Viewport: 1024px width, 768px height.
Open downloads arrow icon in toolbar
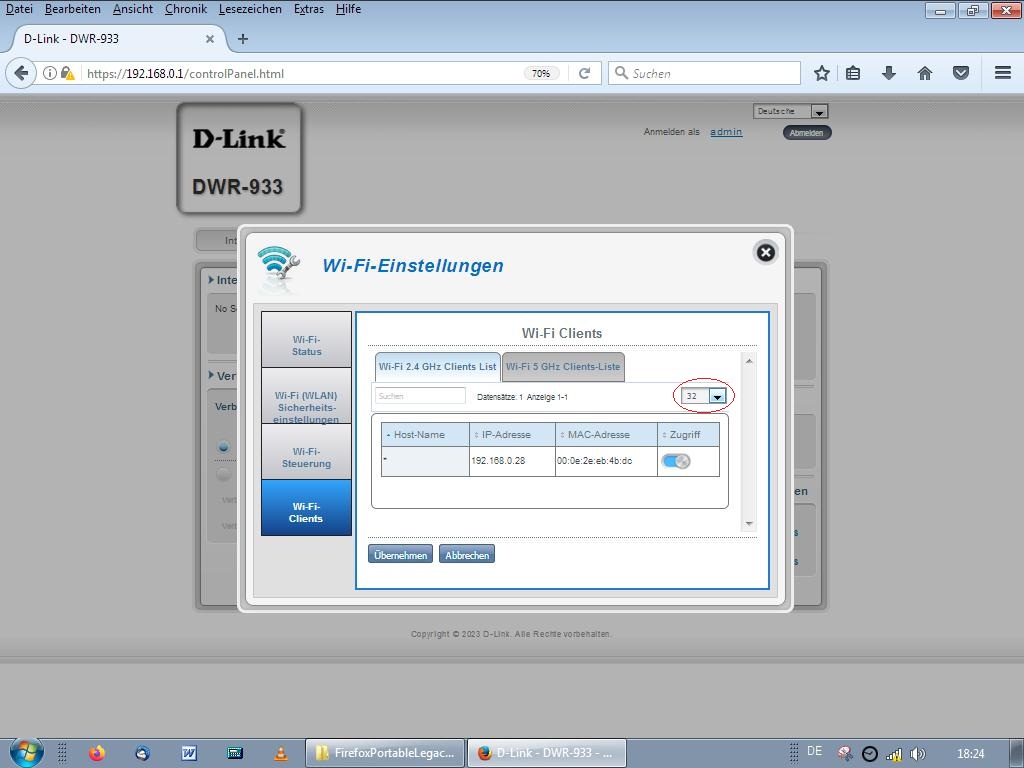tap(889, 73)
